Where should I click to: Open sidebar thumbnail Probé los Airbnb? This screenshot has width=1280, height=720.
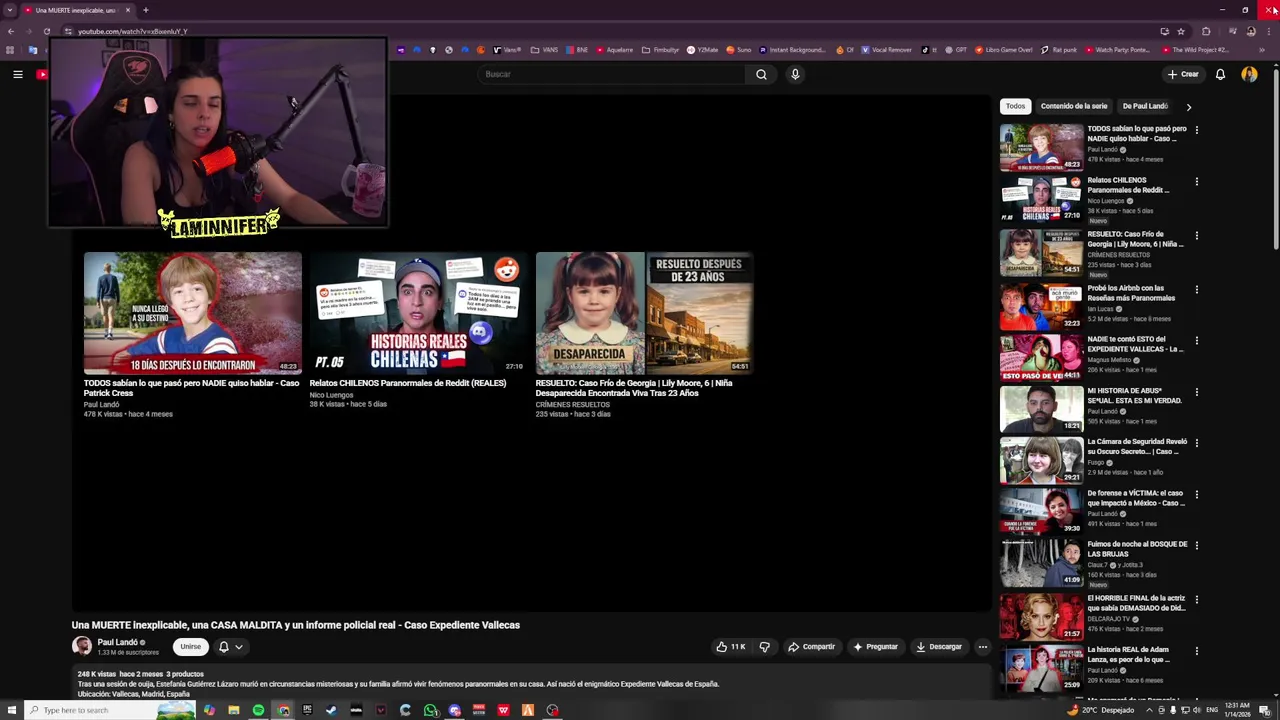tap(1041, 306)
